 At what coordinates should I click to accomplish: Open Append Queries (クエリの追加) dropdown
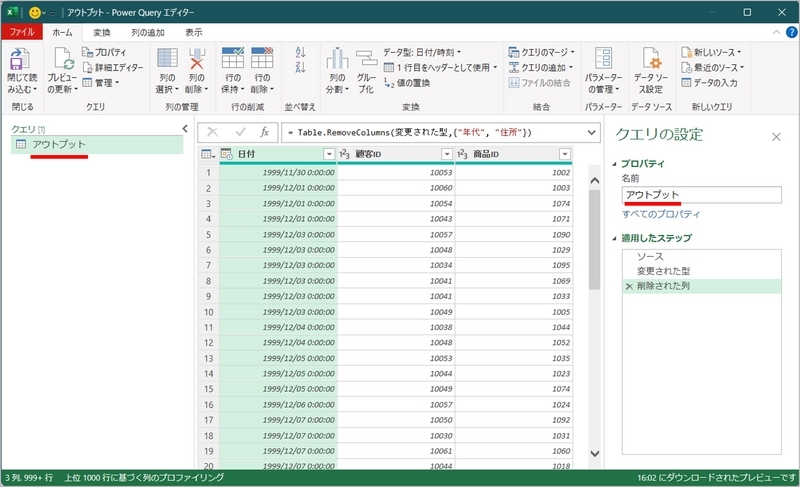[x=541, y=67]
